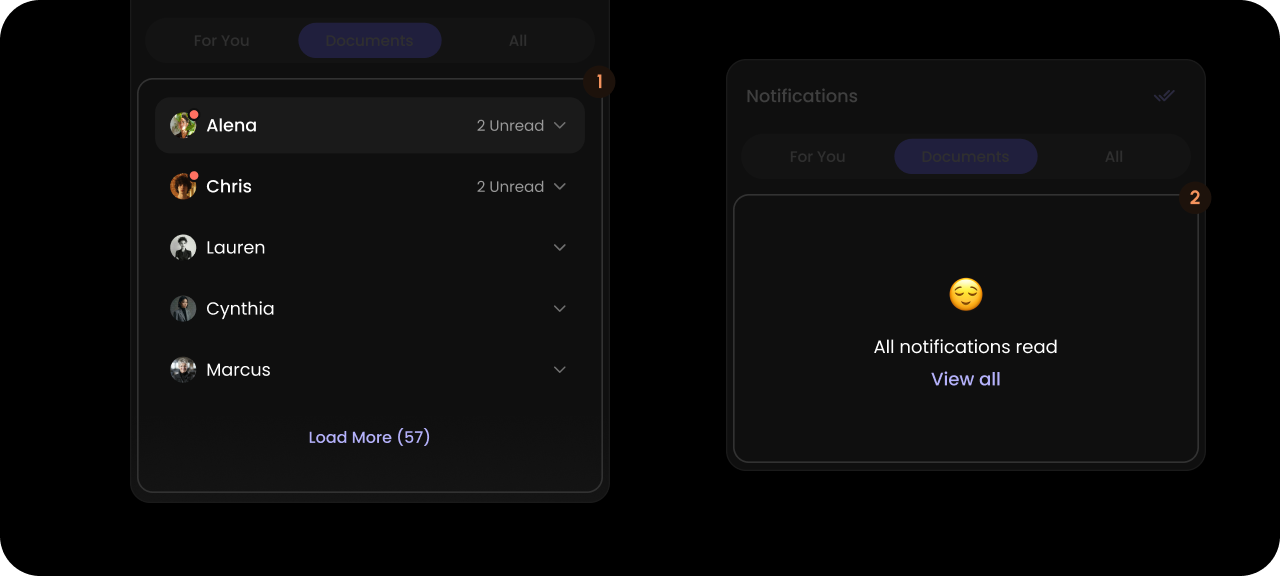The image size is (1280, 576).
Task: Click the orange number 1 annotation badge
Action: click(x=599, y=82)
